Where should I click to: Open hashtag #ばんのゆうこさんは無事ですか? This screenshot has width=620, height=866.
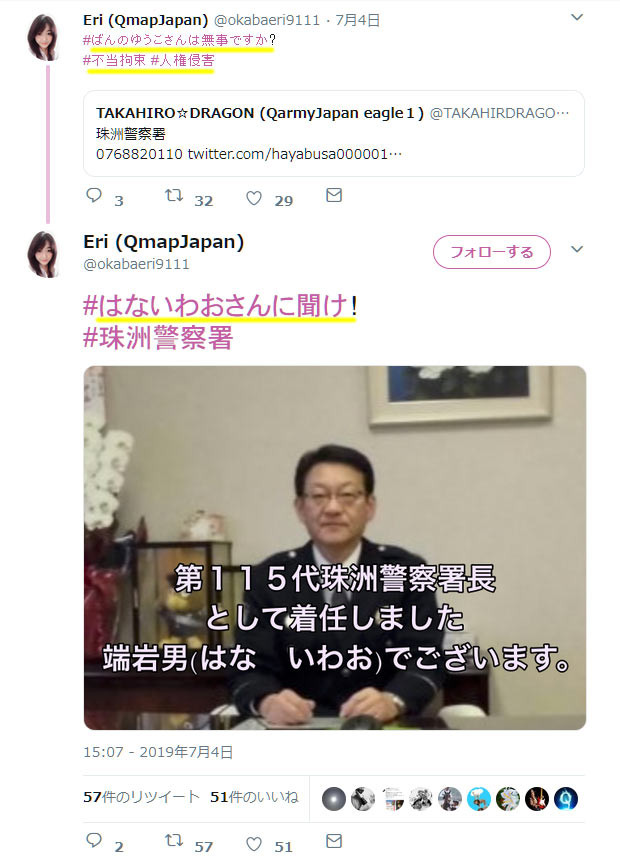pyautogui.click(x=176, y=40)
